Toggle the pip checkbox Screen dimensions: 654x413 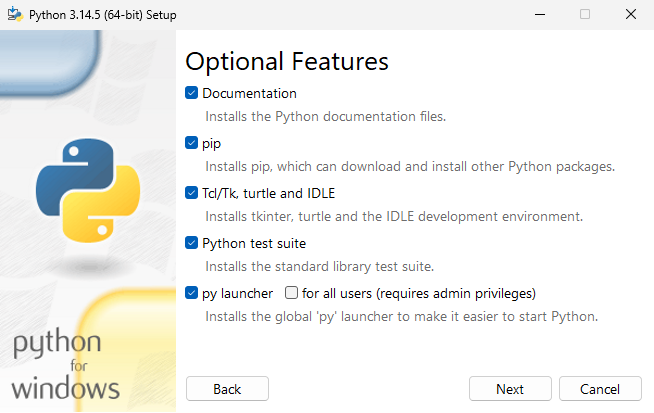[x=191, y=143]
